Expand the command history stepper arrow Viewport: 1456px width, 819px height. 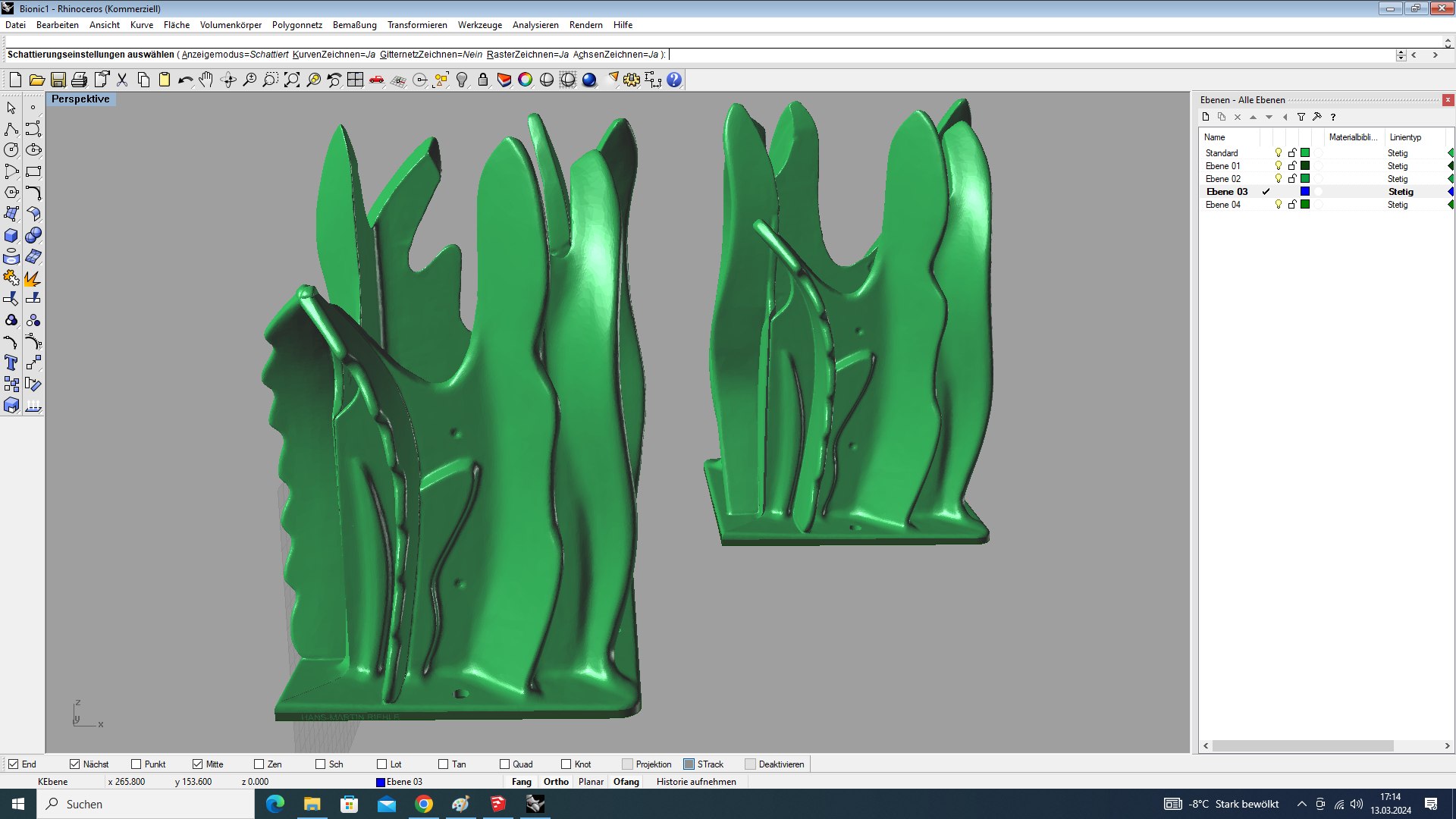1401,55
